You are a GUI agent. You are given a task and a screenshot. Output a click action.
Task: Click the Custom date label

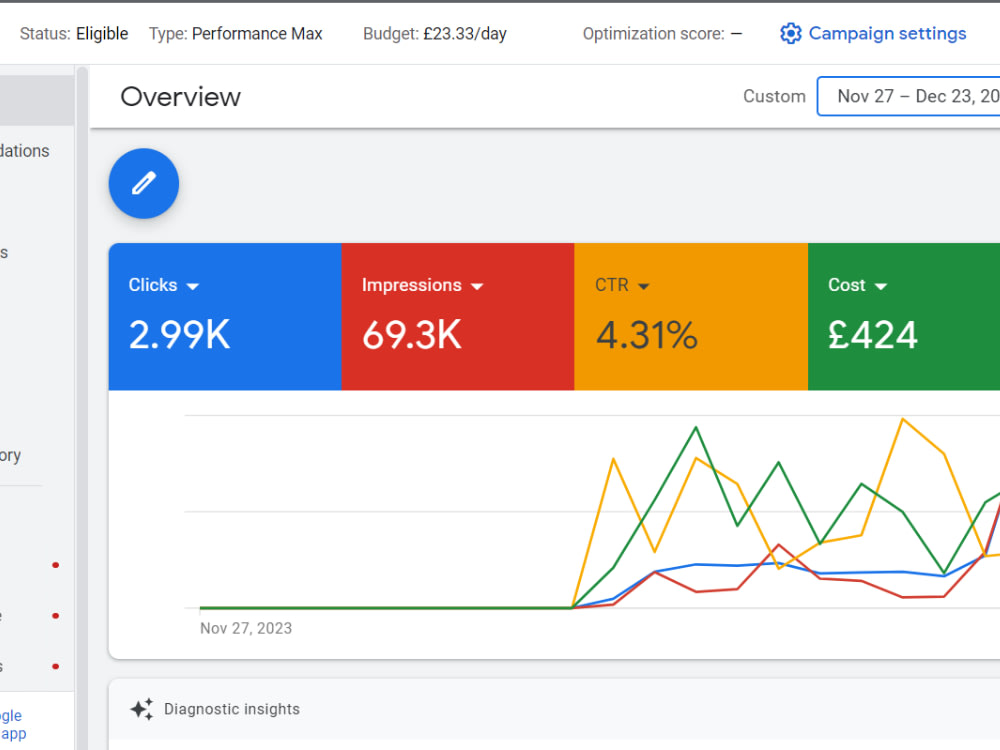coord(774,96)
